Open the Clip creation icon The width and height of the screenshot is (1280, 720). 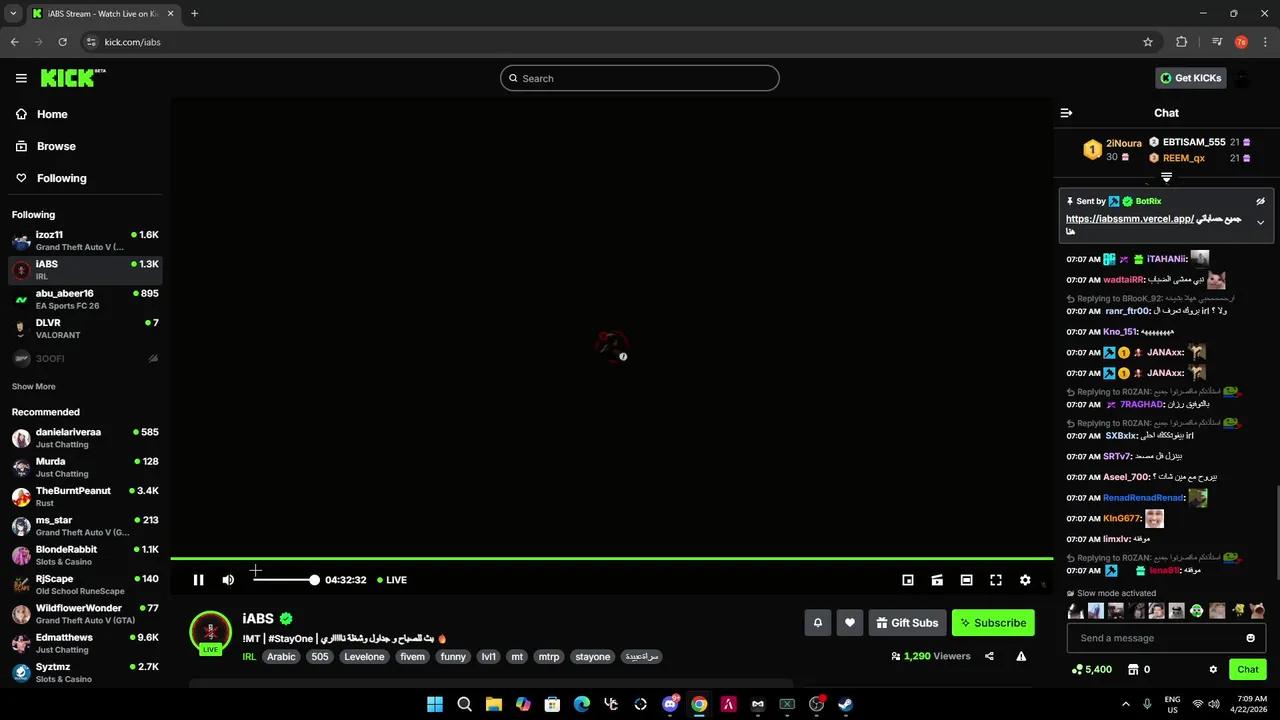937,580
